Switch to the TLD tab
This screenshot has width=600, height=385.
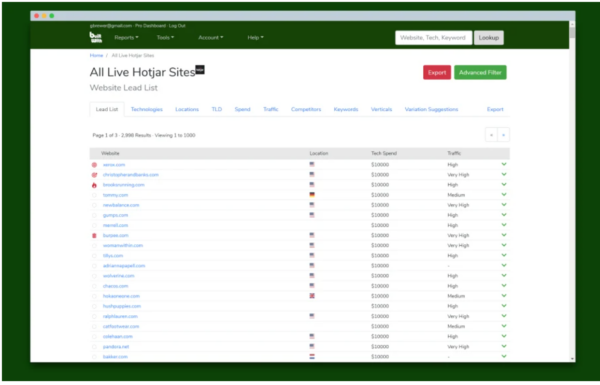tap(217, 109)
